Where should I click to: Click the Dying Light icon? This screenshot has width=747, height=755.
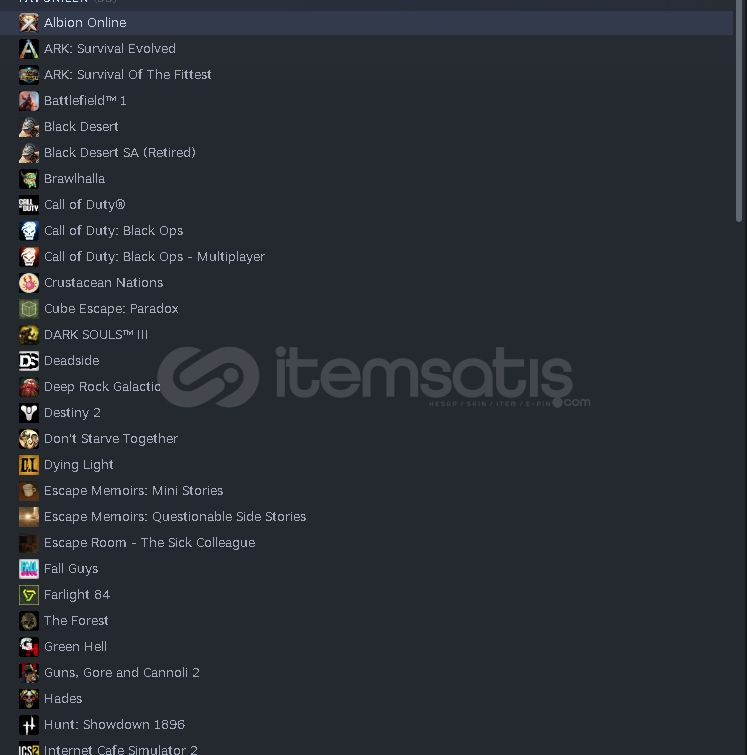coord(29,465)
